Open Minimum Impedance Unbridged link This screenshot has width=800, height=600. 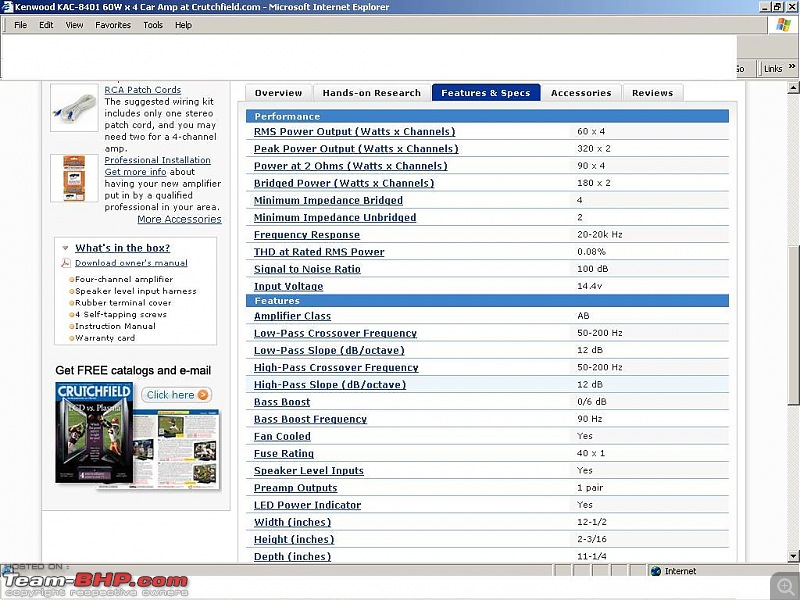[335, 218]
